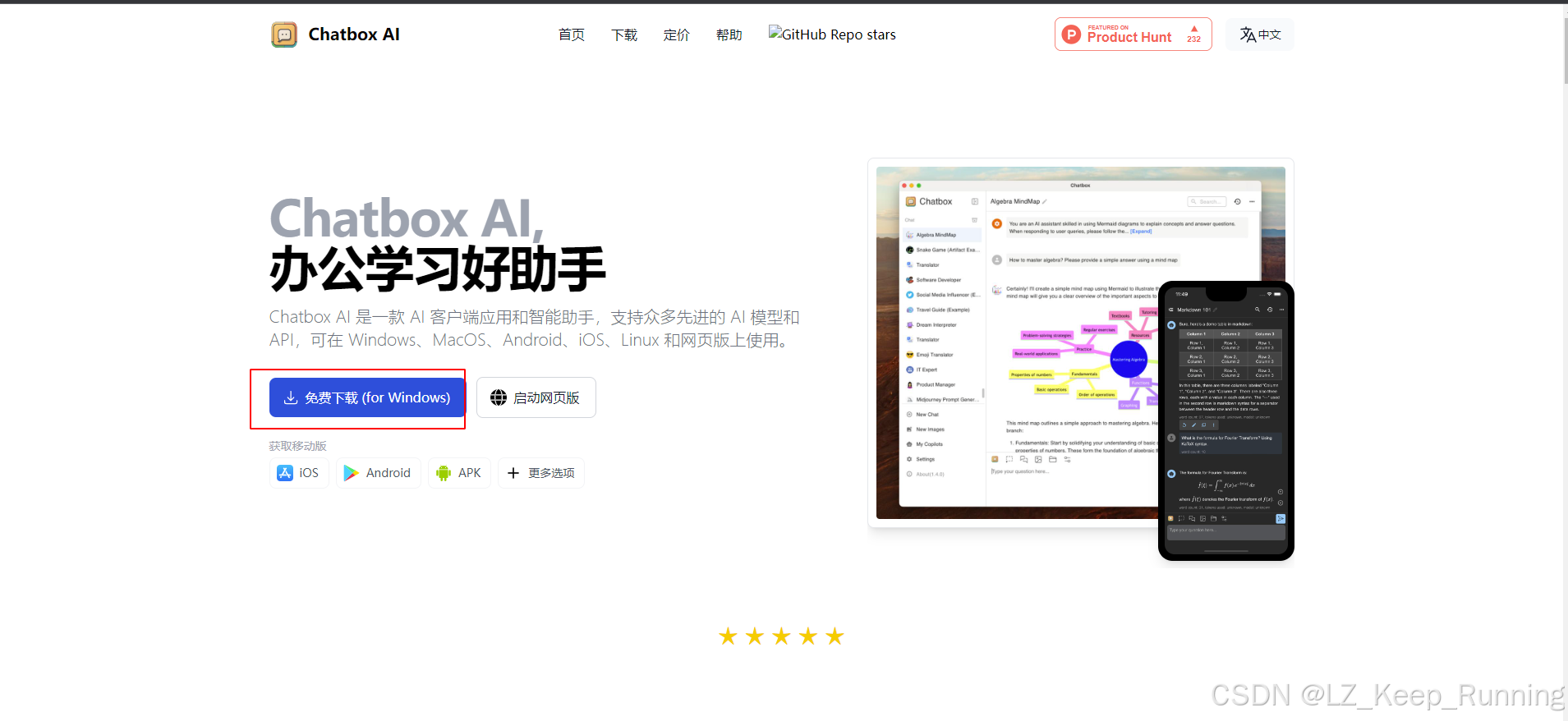Click the Chatbox AI logo icon
The image size is (1568, 721).
pyautogui.click(x=284, y=34)
